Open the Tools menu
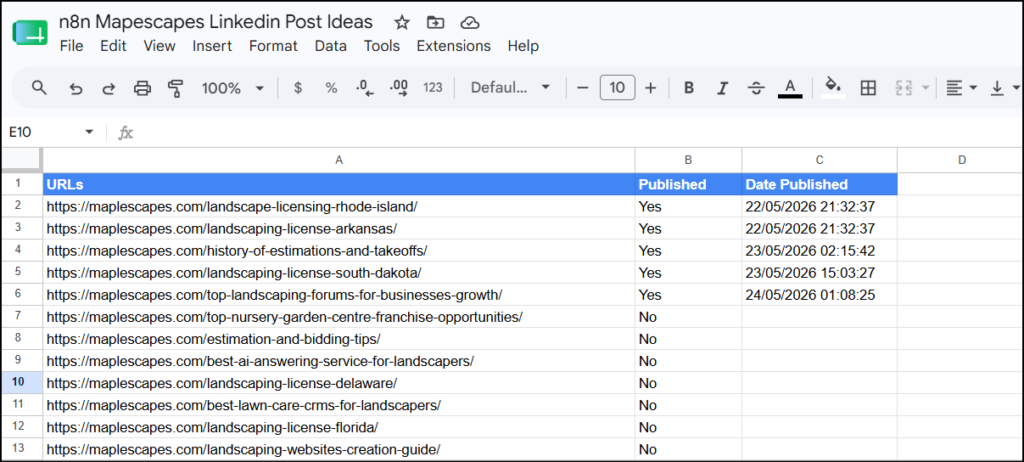 pyautogui.click(x=382, y=46)
